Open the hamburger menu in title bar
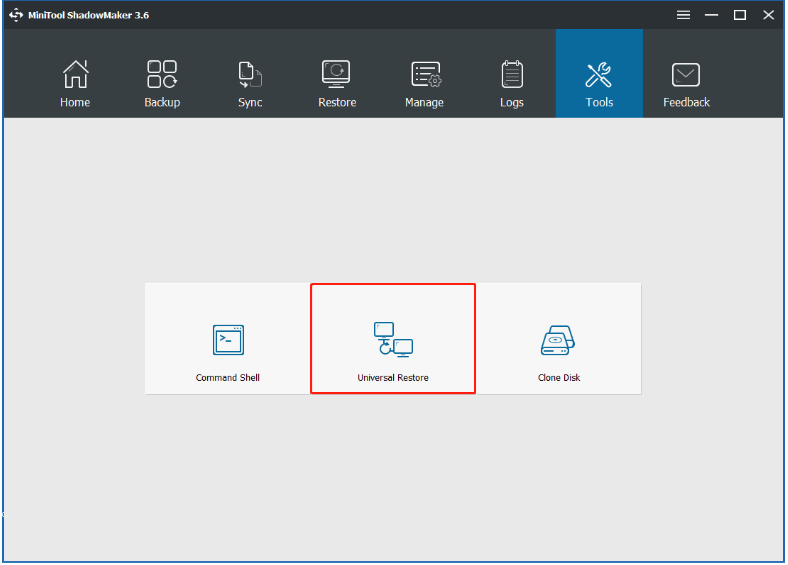 [683, 15]
